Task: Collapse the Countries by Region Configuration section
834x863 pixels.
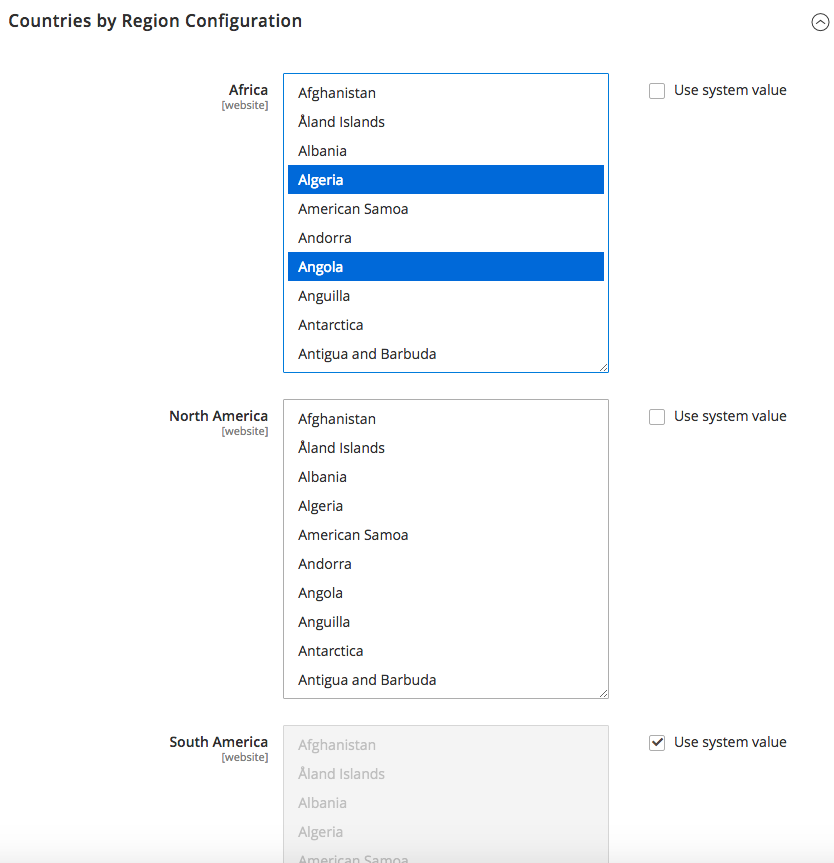Action: [x=820, y=22]
